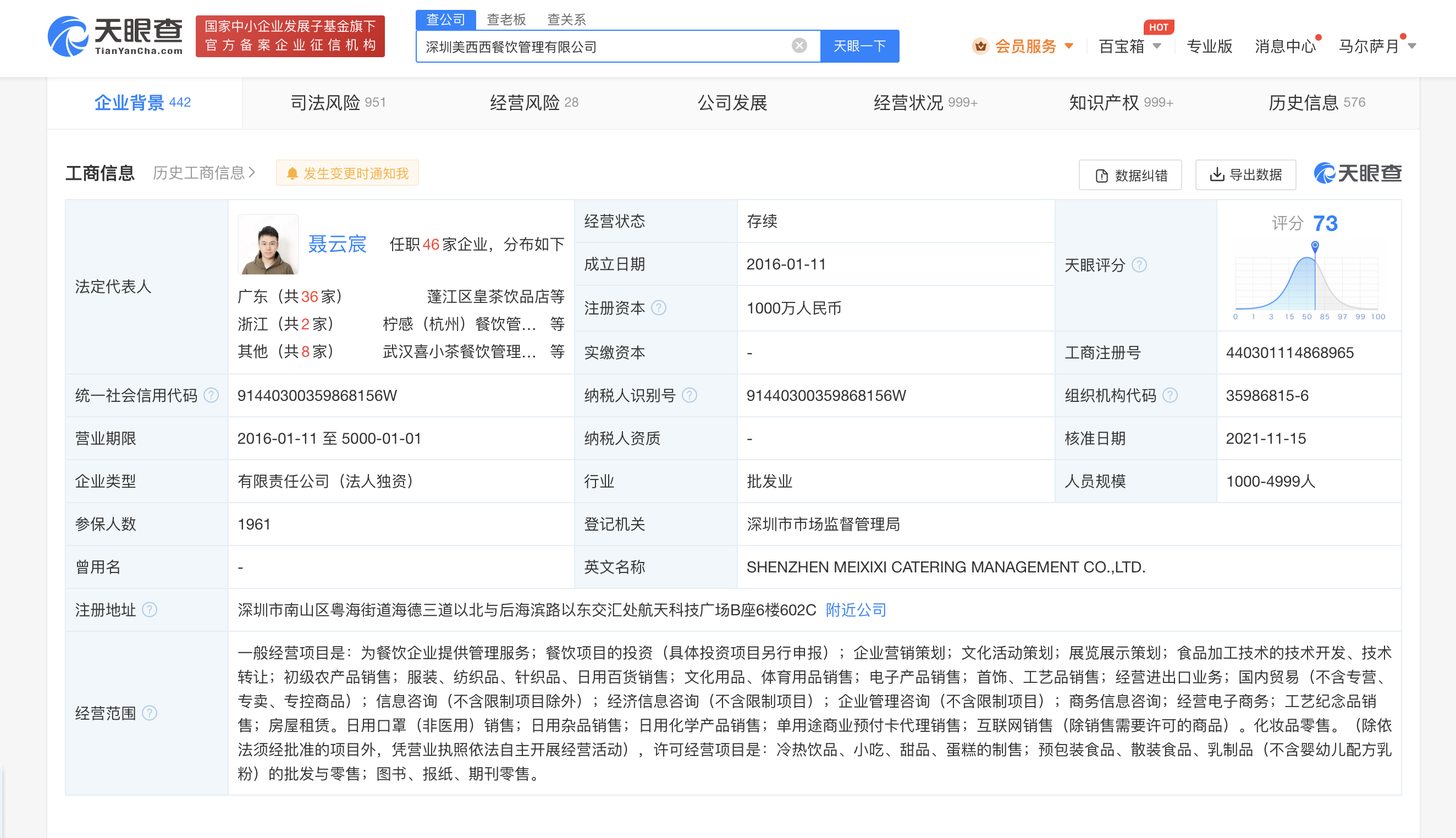Click the English name SHENZHEN MEIXIXI text
This screenshot has height=838, width=1456.
click(x=946, y=567)
